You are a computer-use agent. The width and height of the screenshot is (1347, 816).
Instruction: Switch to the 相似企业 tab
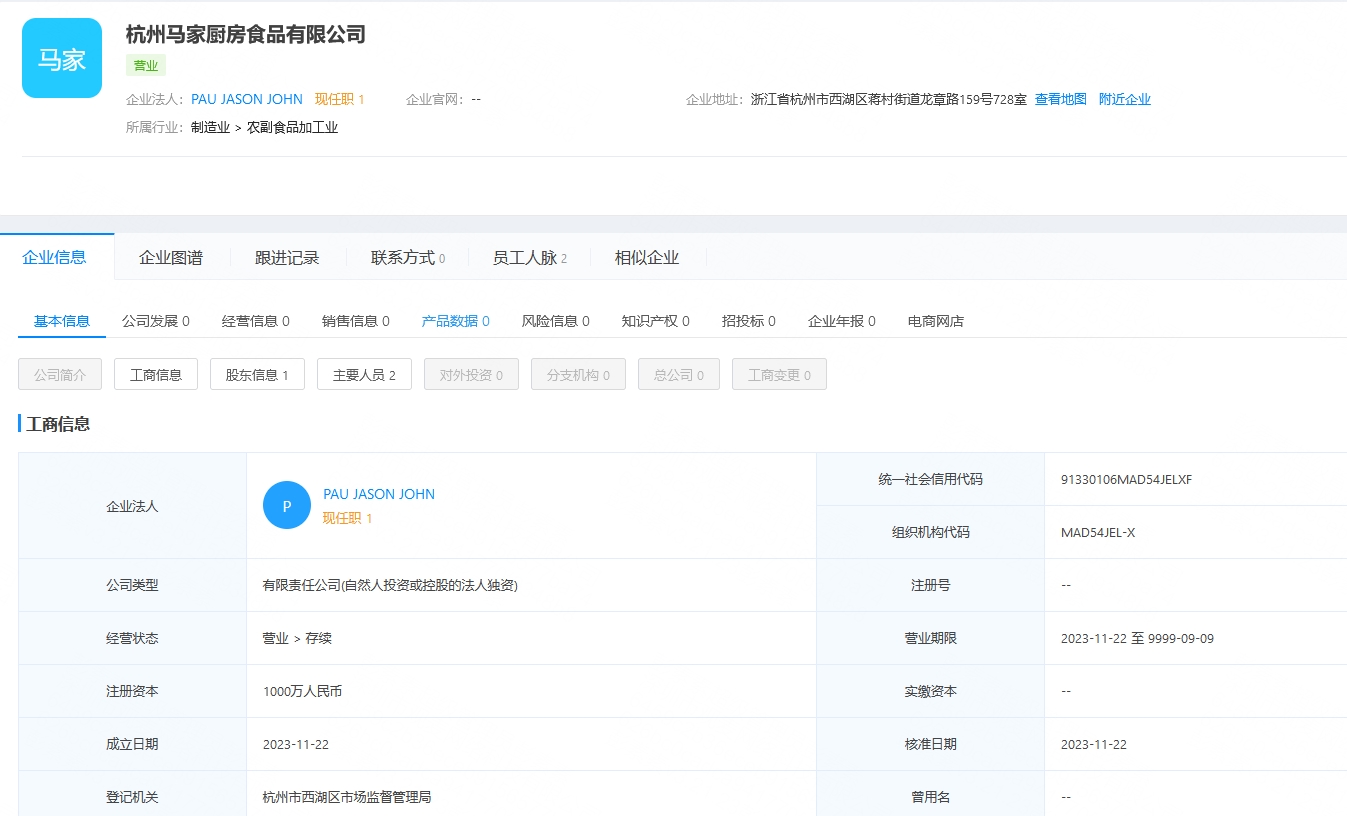click(645, 257)
